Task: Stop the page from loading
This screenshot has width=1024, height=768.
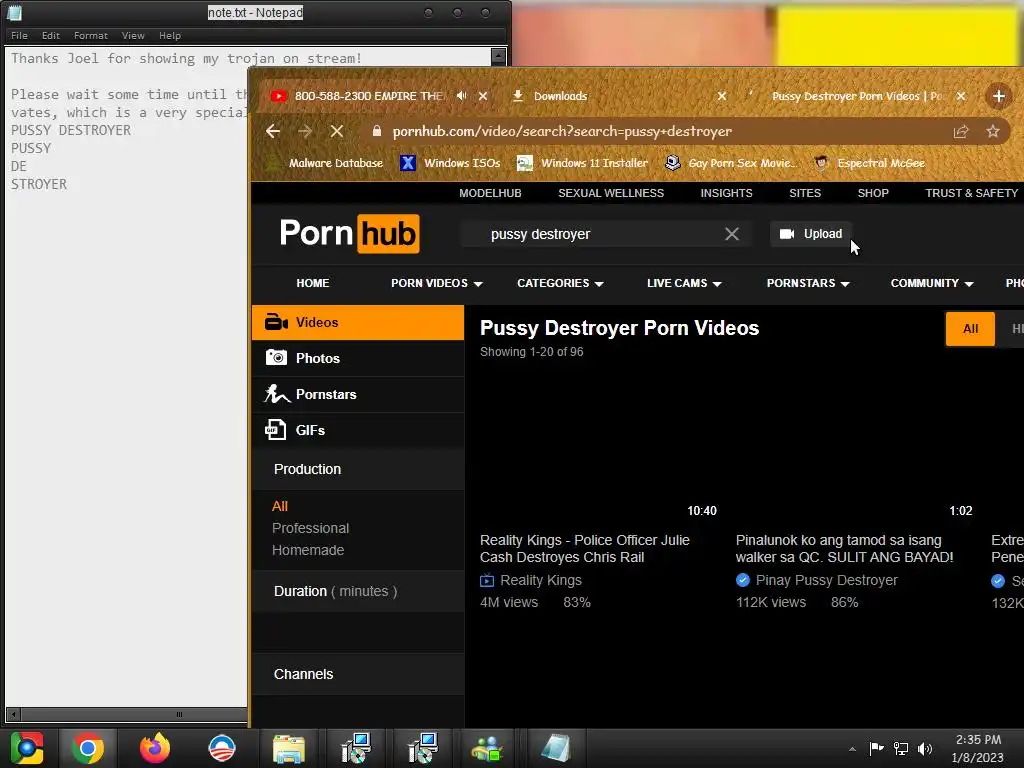Action: [337, 131]
